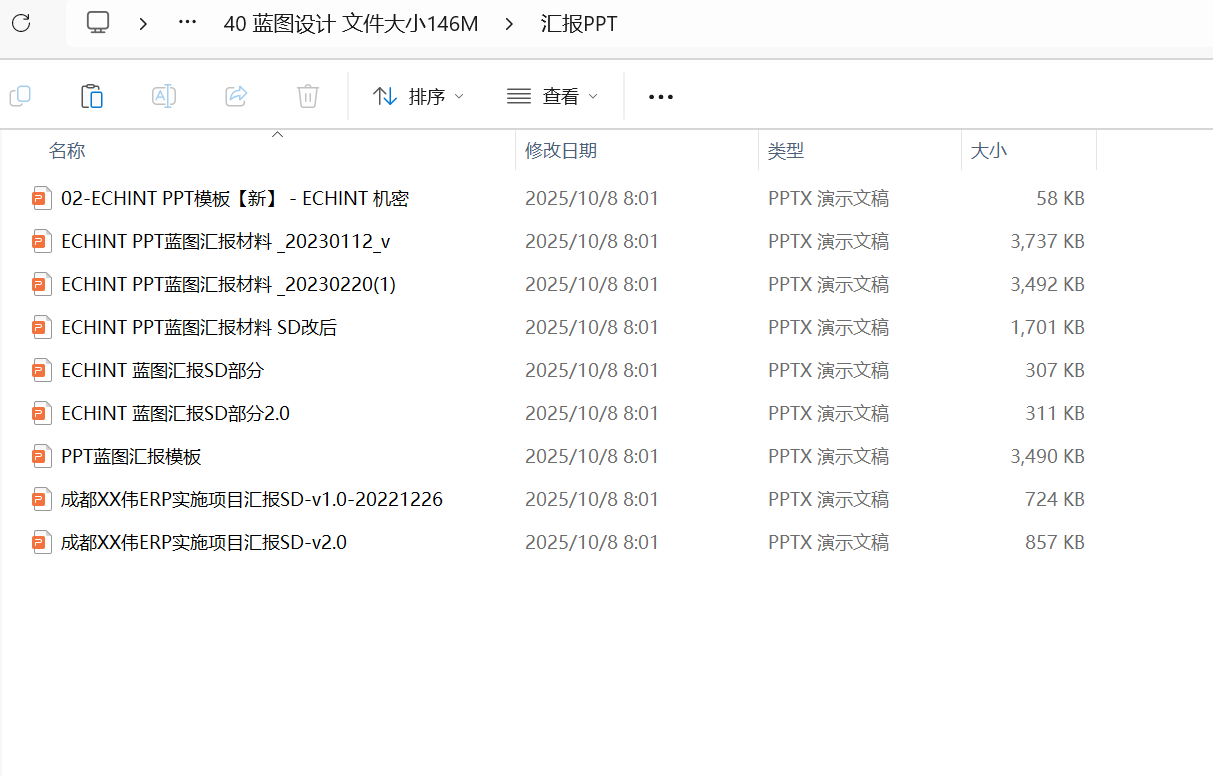
Task: Click the Refresh icon in address bar
Action: 21,22
